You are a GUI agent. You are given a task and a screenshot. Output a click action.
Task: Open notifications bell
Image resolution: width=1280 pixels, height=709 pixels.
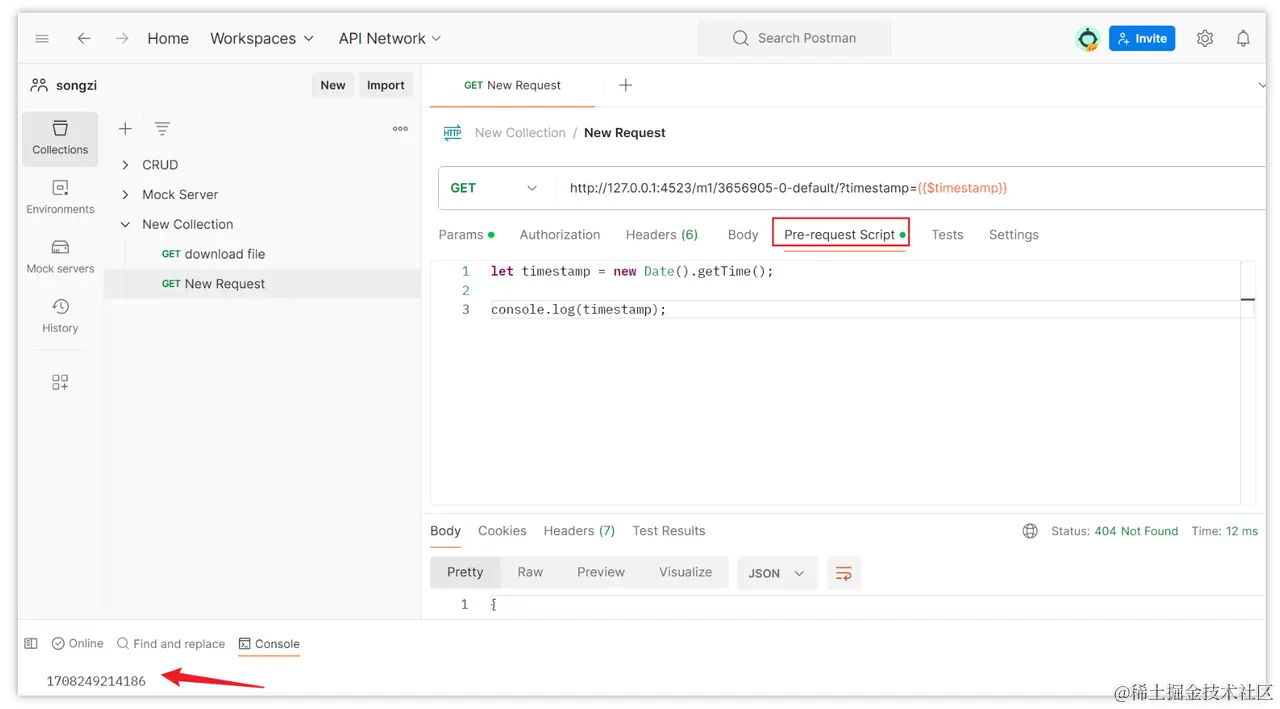[x=1243, y=38]
